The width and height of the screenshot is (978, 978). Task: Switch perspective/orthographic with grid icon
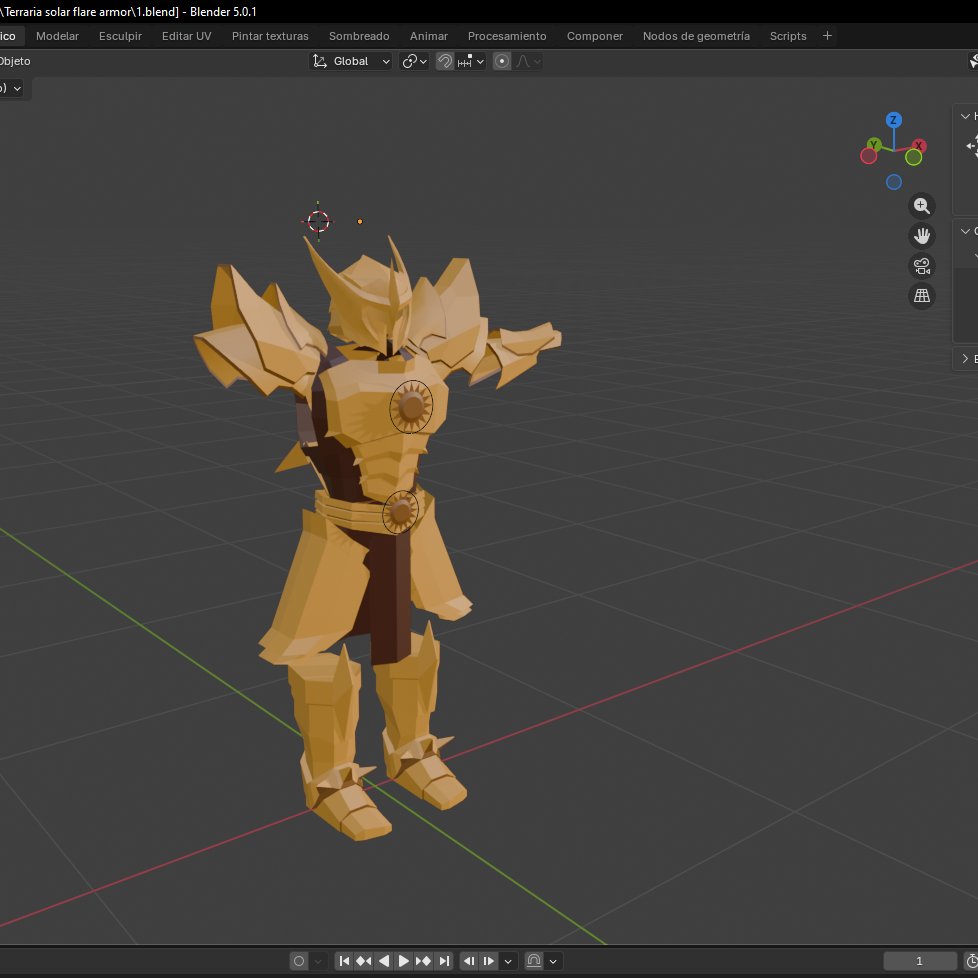[x=922, y=296]
